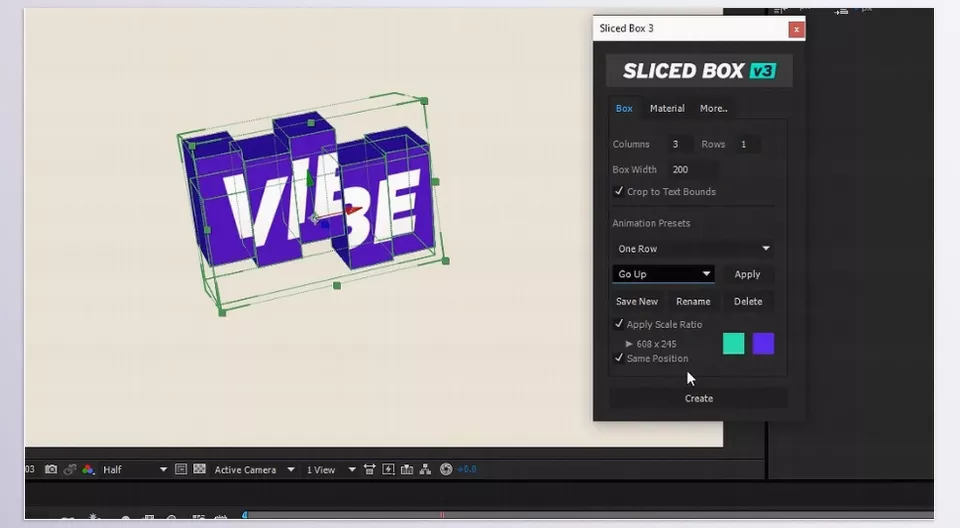Switch to the Material tab

pyautogui.click(x=667, y=108)
